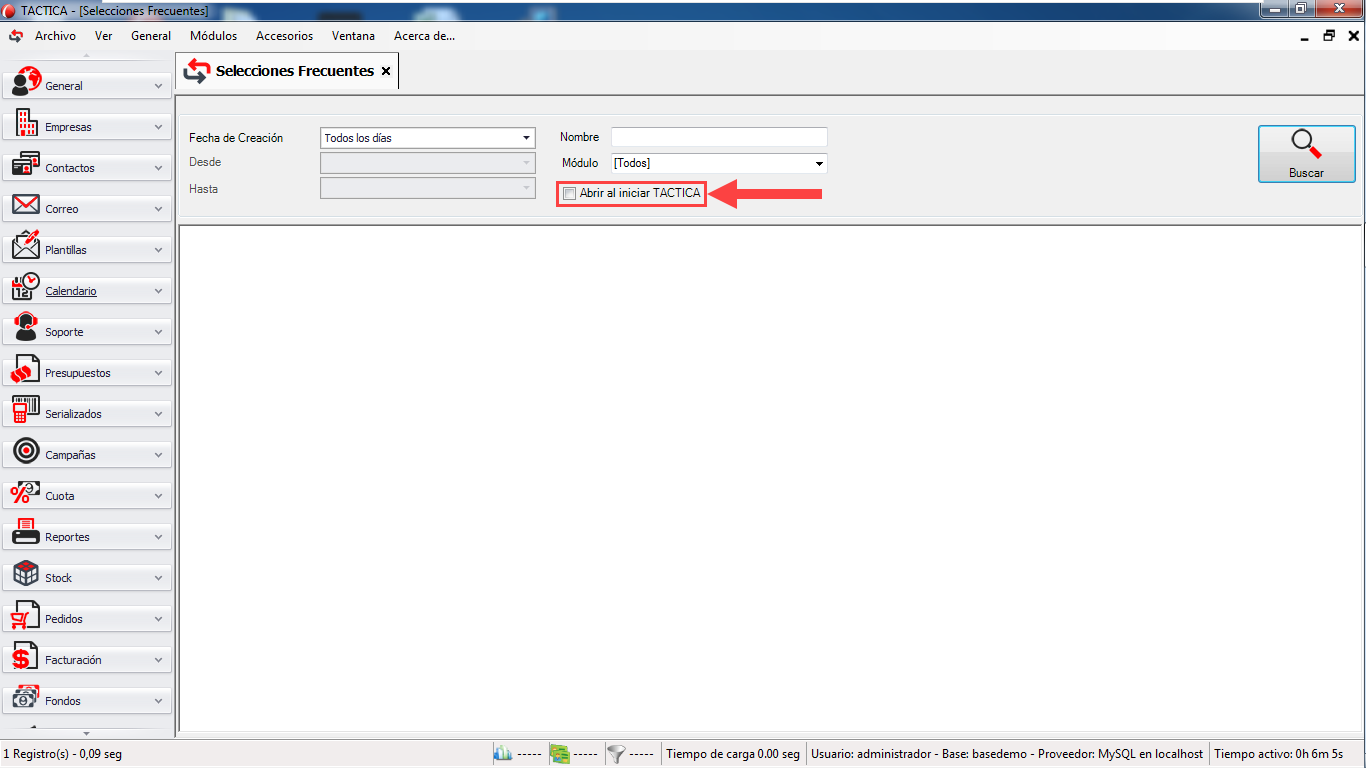
Task: Click the Contactos card icon
Action: pos(26,165)
